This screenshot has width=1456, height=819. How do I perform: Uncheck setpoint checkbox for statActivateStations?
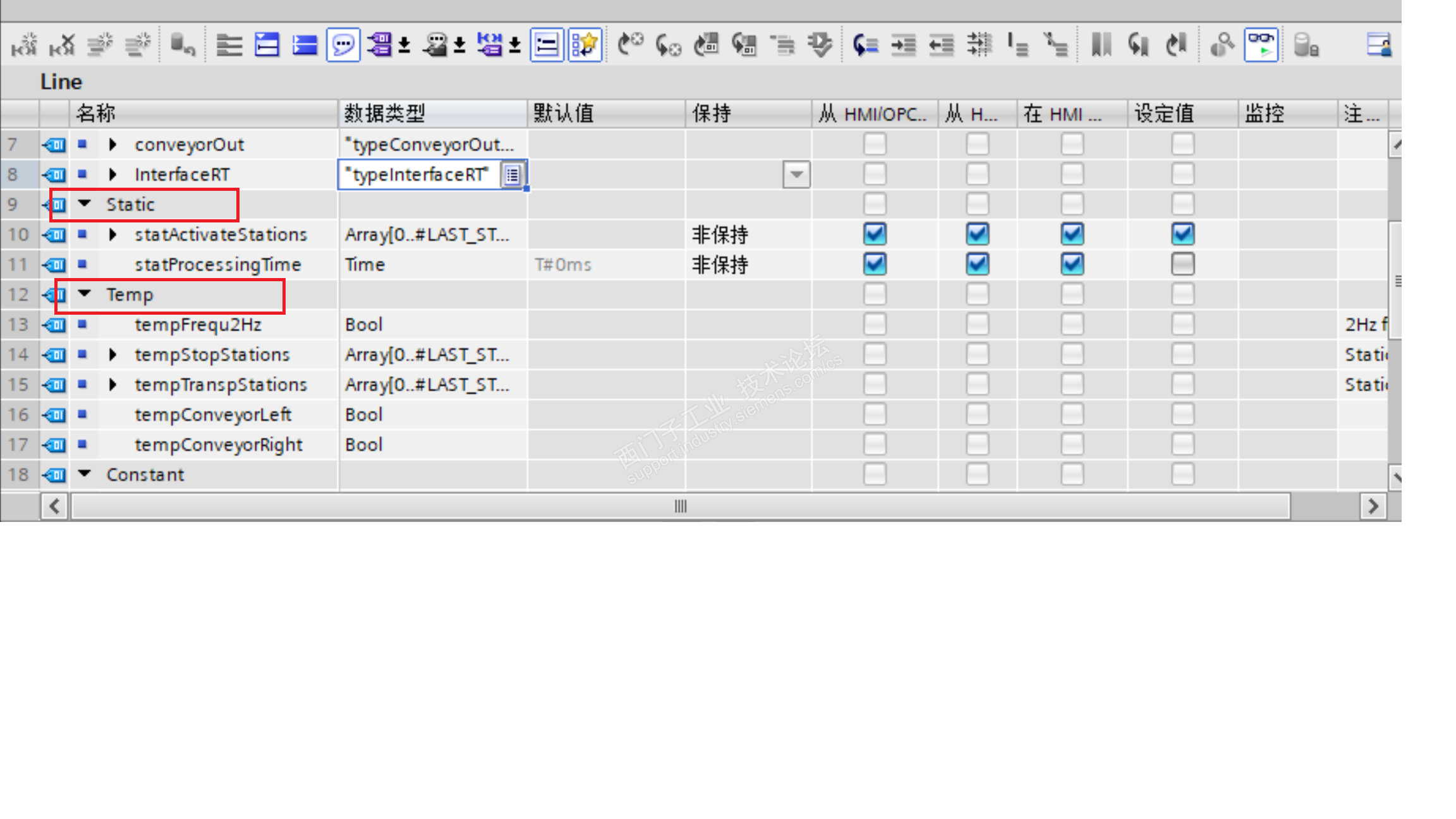[1182, 234]
